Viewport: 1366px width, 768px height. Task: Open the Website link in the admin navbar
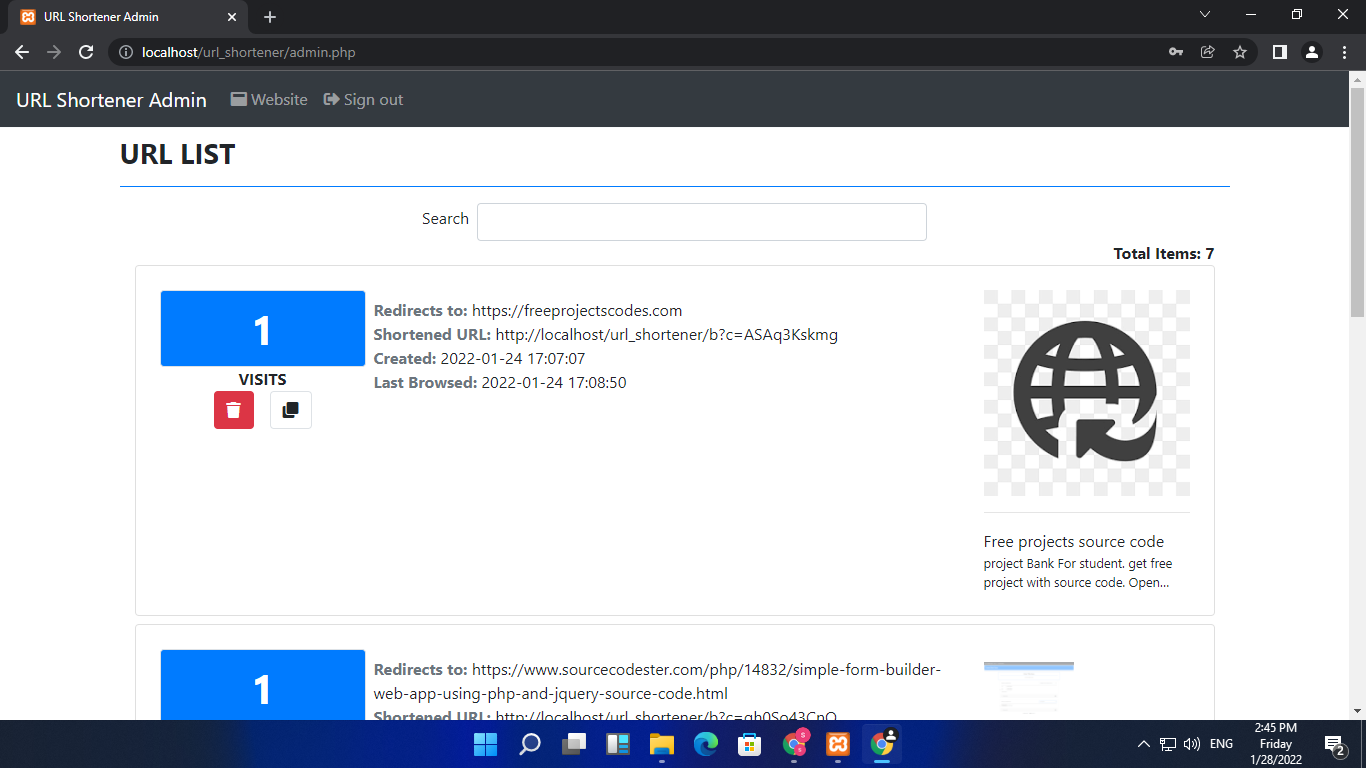(268, 99)
